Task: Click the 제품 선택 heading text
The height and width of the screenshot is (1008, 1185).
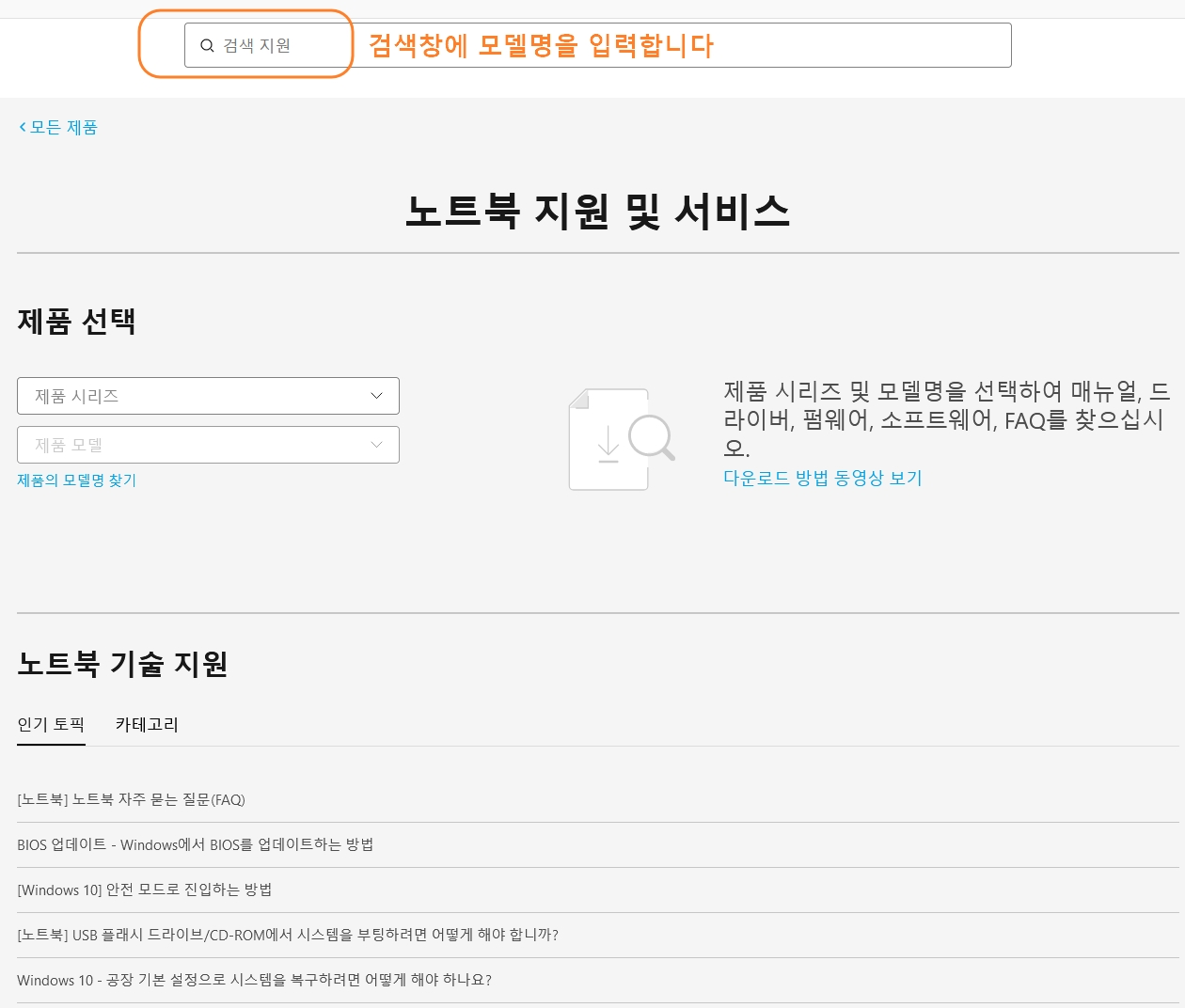Action: click(76, 322)
